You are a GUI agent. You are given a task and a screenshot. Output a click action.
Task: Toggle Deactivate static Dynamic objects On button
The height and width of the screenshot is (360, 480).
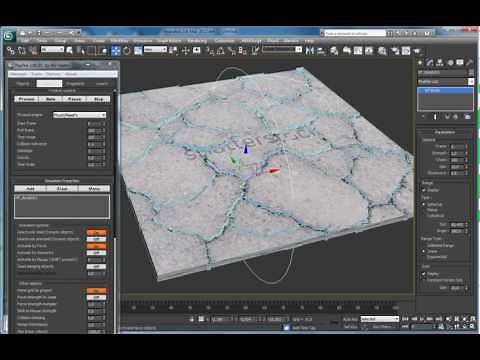tap(96, 232)
